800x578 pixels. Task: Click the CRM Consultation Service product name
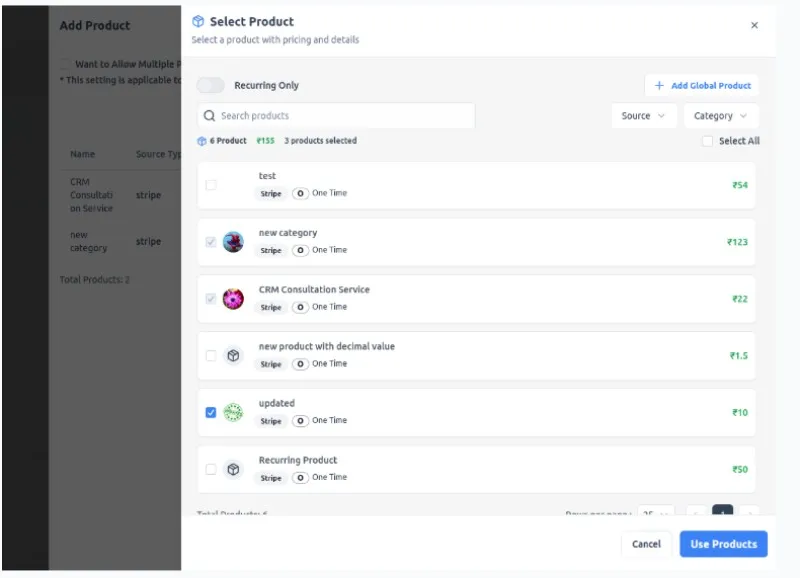(x=314, y=290)
